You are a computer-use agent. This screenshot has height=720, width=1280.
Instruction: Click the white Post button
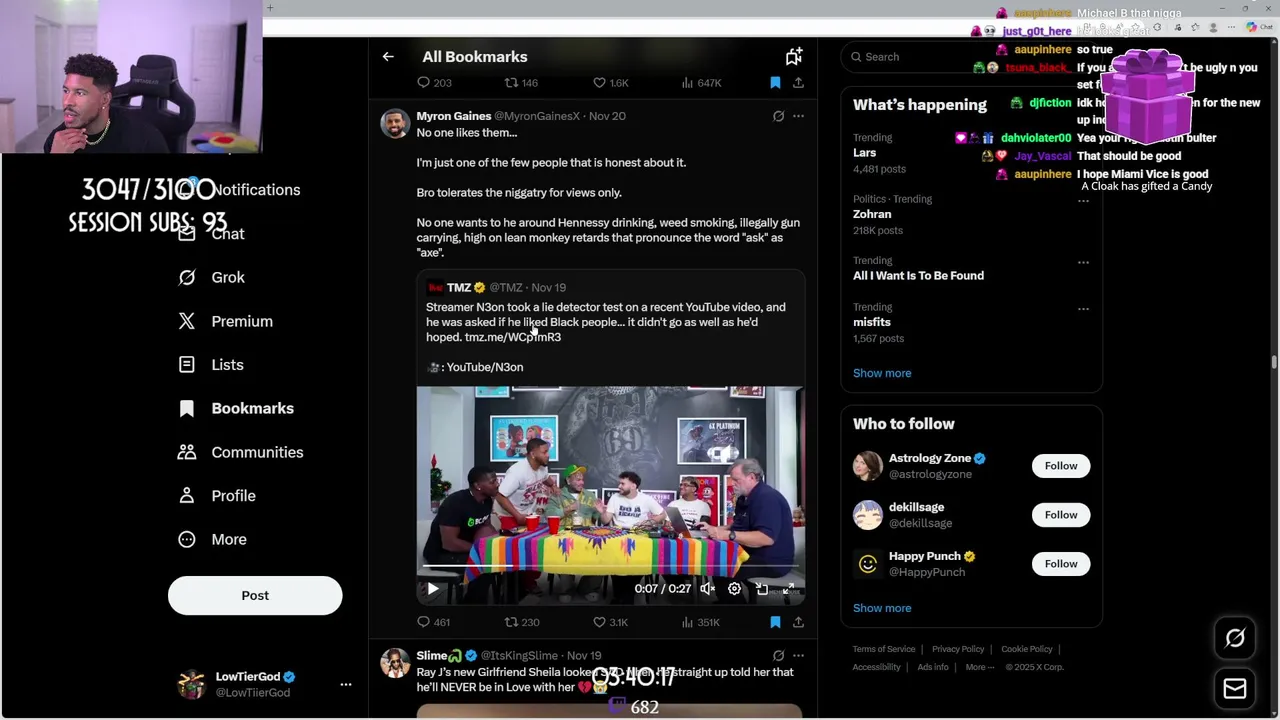(x=255, y=596)
